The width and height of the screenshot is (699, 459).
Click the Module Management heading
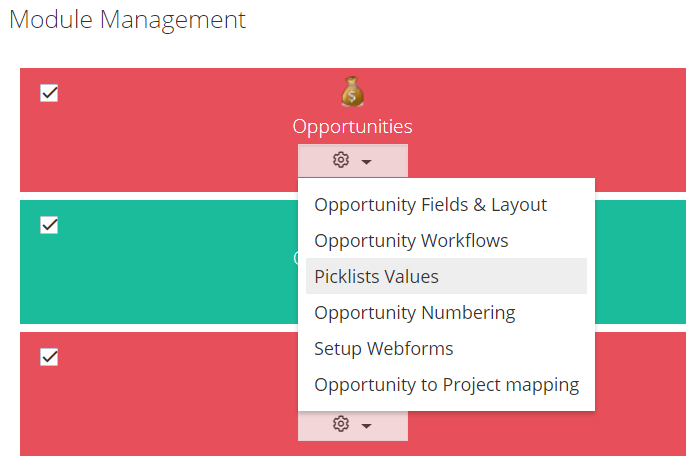click(x=127, y=20)
